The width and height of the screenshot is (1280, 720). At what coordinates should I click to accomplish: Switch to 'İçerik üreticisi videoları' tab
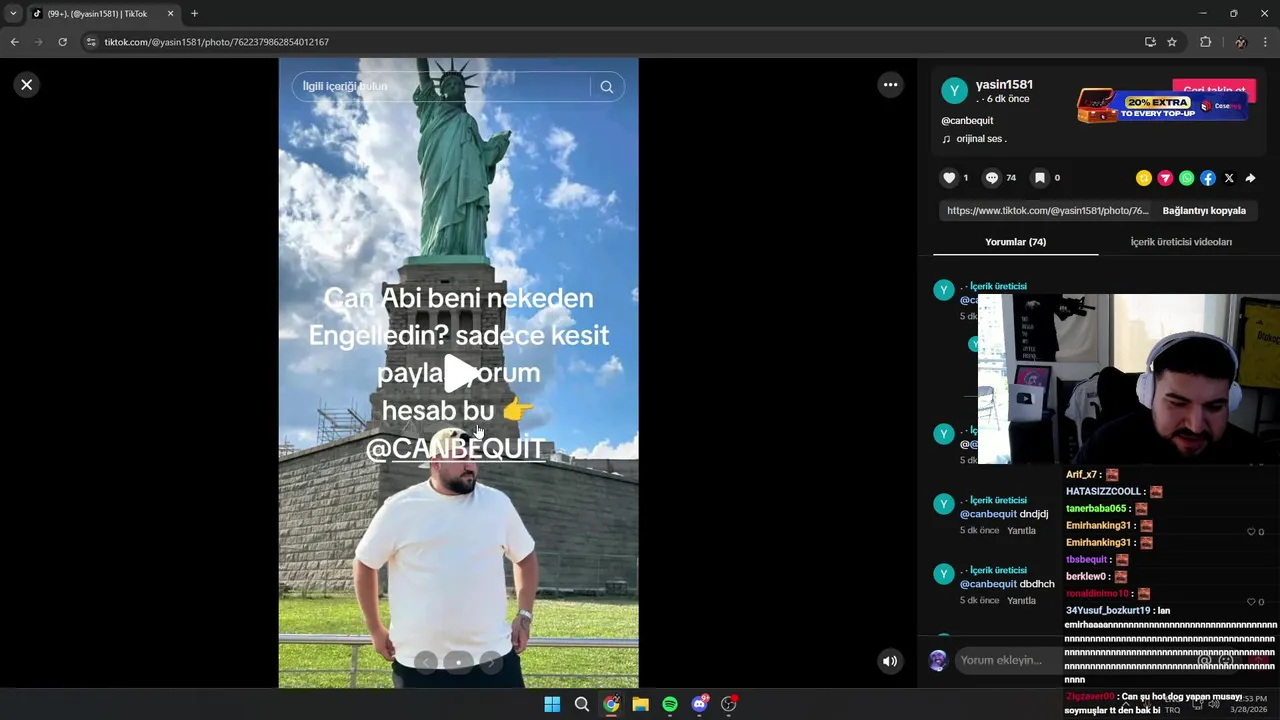point(1181,242)
